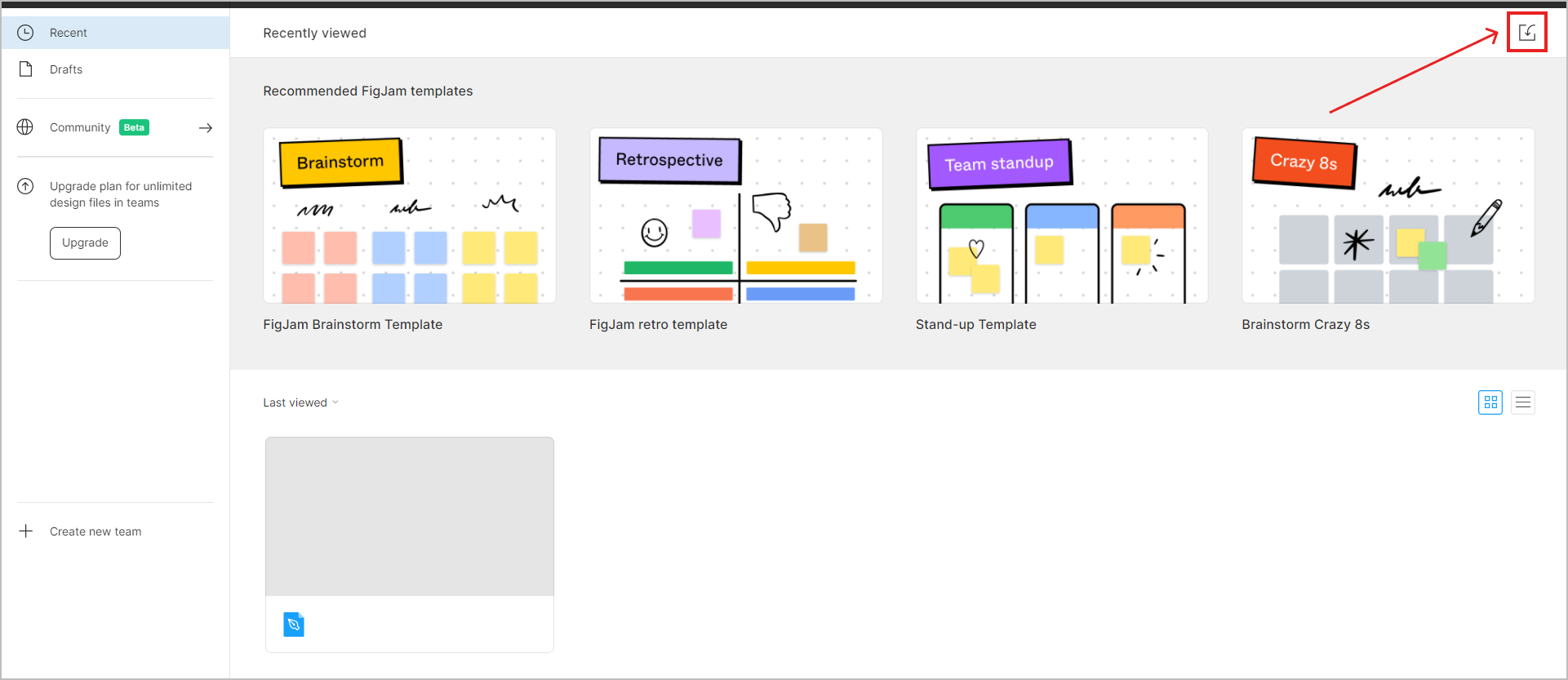Click Create new team
Screen dimensions: 1568x680
click(x=96, y=531)
